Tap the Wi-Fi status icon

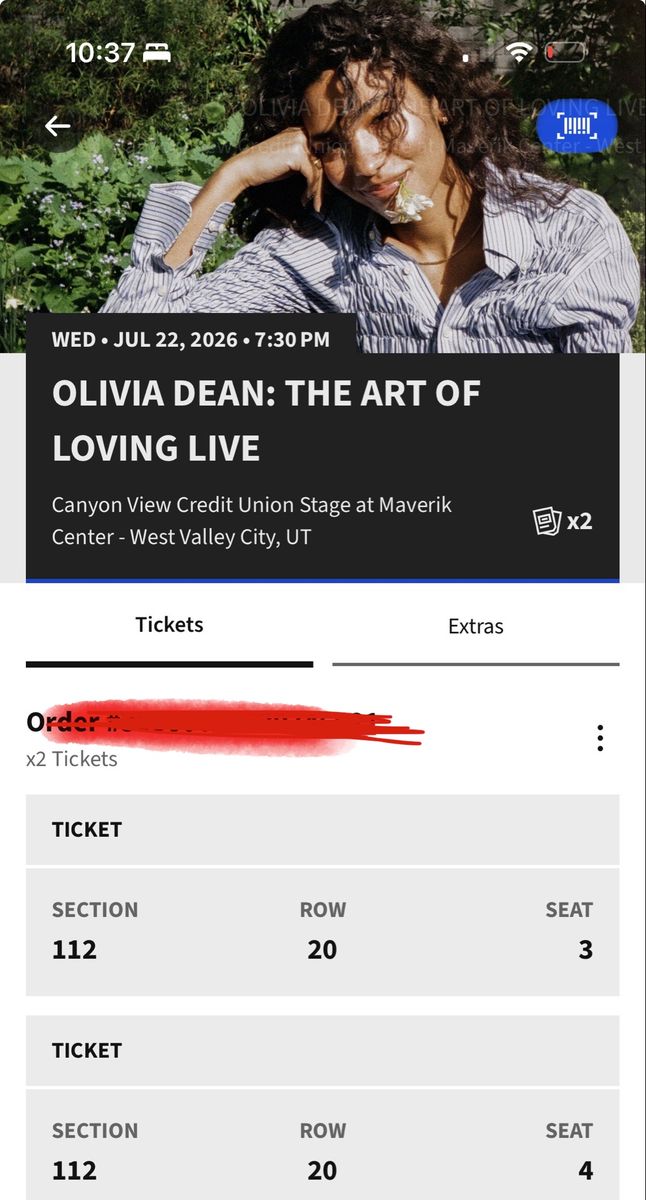point(519,52)
